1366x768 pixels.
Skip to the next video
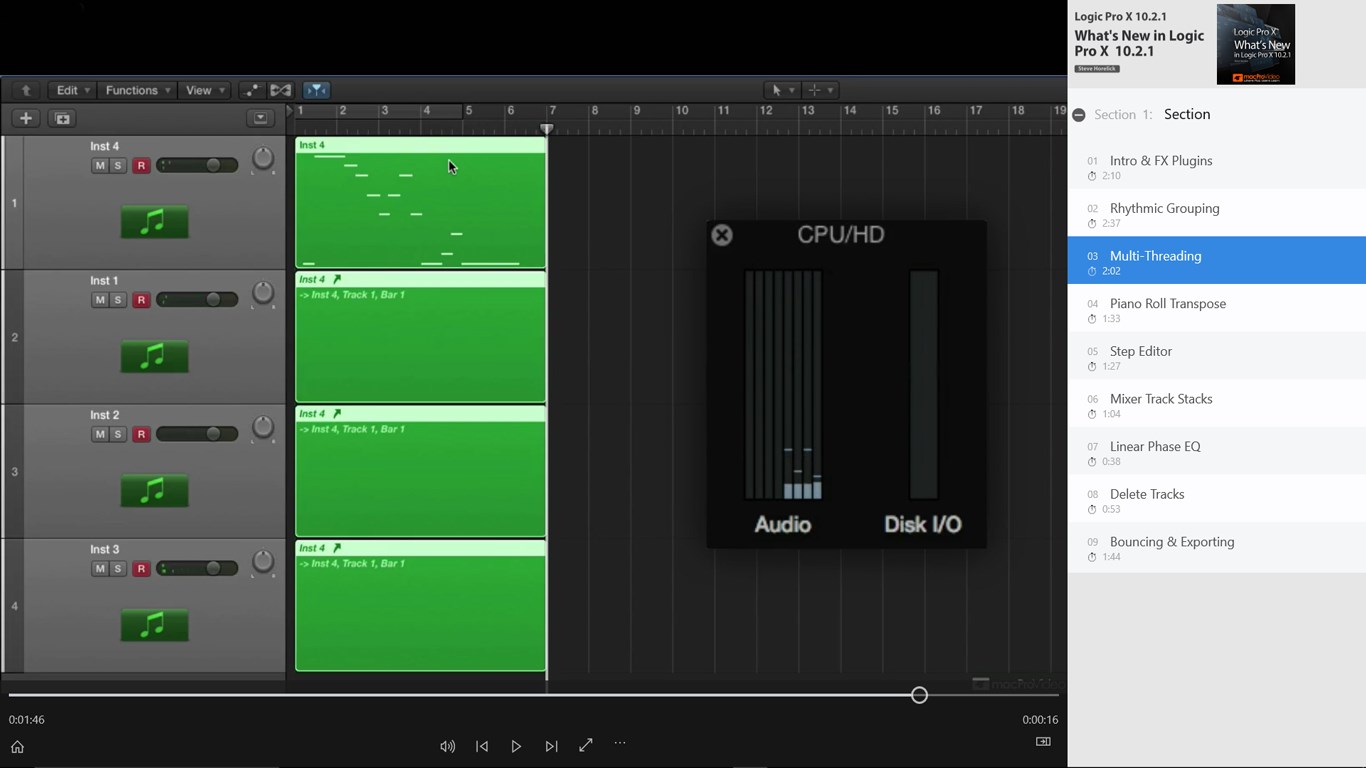(x=551, y=746)
